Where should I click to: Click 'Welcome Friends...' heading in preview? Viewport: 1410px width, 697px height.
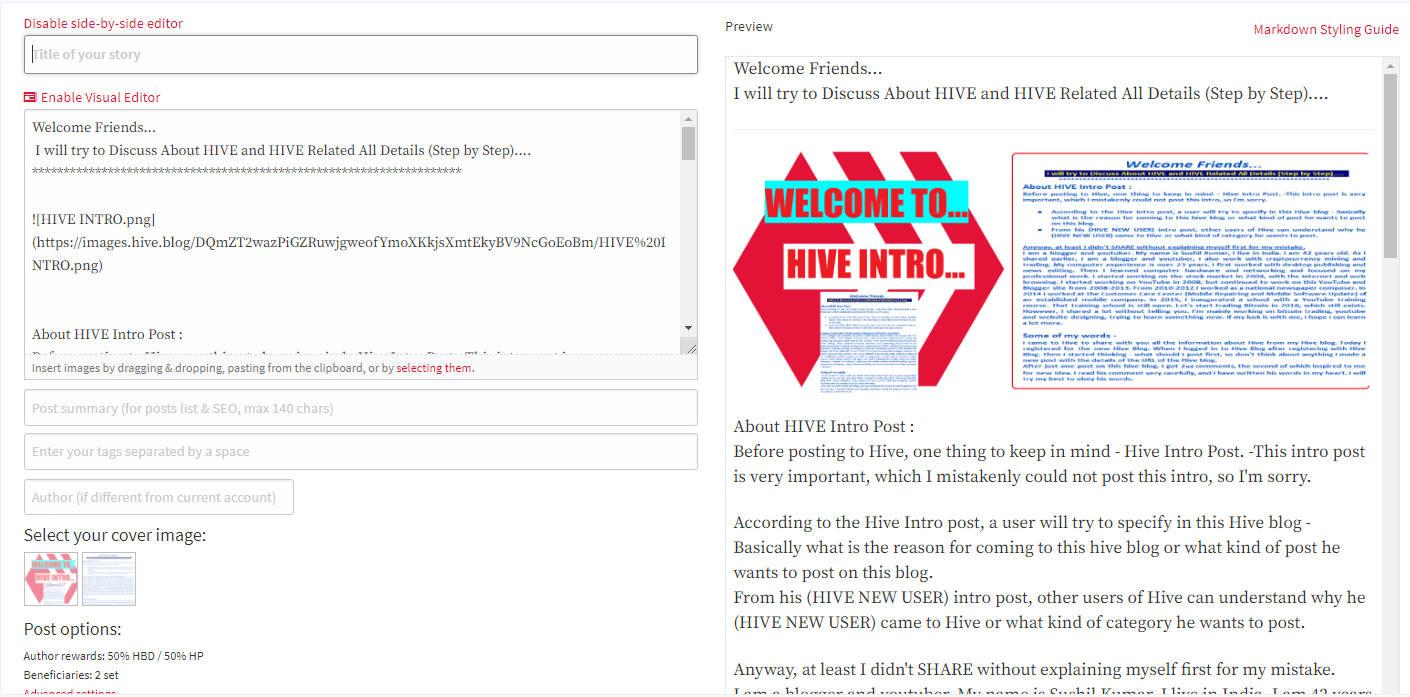pyautogui.click(x=808, y=69)
